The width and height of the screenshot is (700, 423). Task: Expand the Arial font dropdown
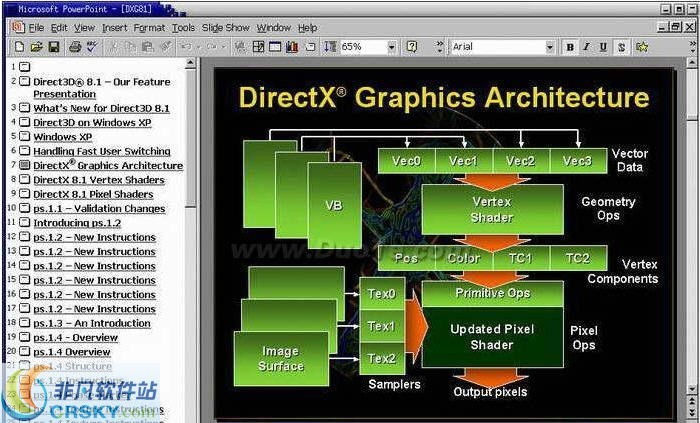pyautogui.click(x=549, y=47)
